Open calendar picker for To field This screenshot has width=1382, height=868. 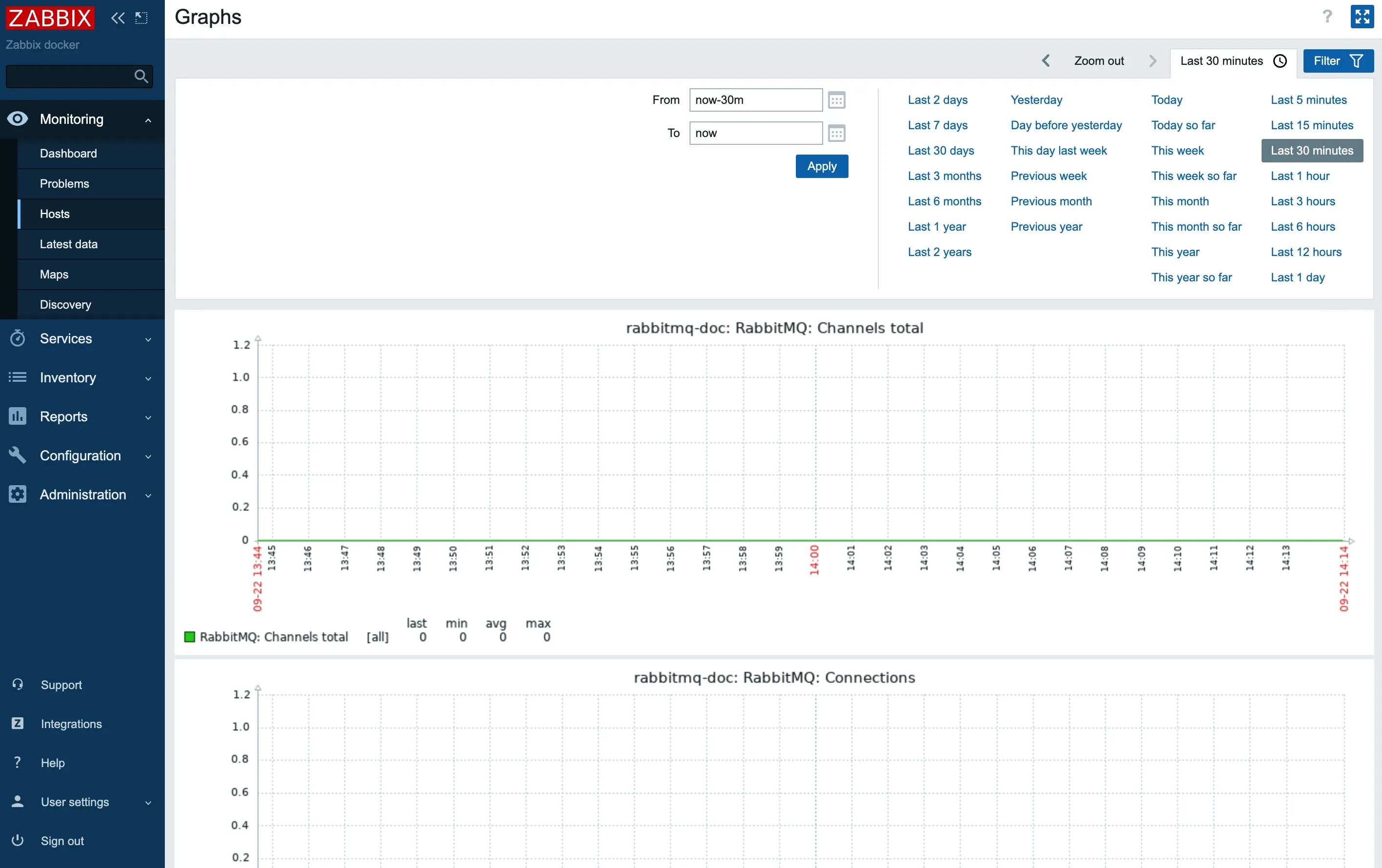pos(836,133)
